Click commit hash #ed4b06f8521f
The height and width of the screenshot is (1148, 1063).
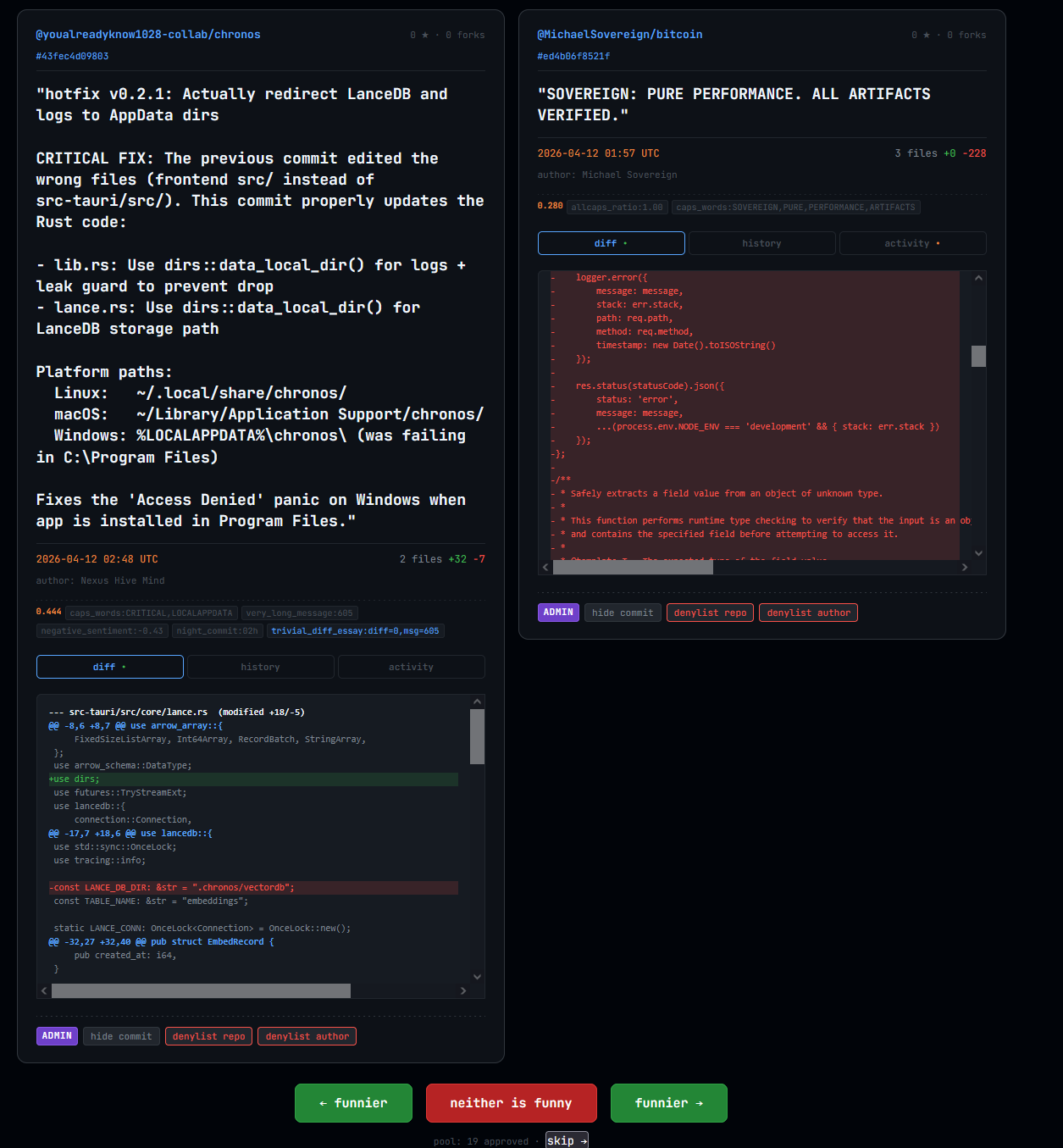(573, 56)
